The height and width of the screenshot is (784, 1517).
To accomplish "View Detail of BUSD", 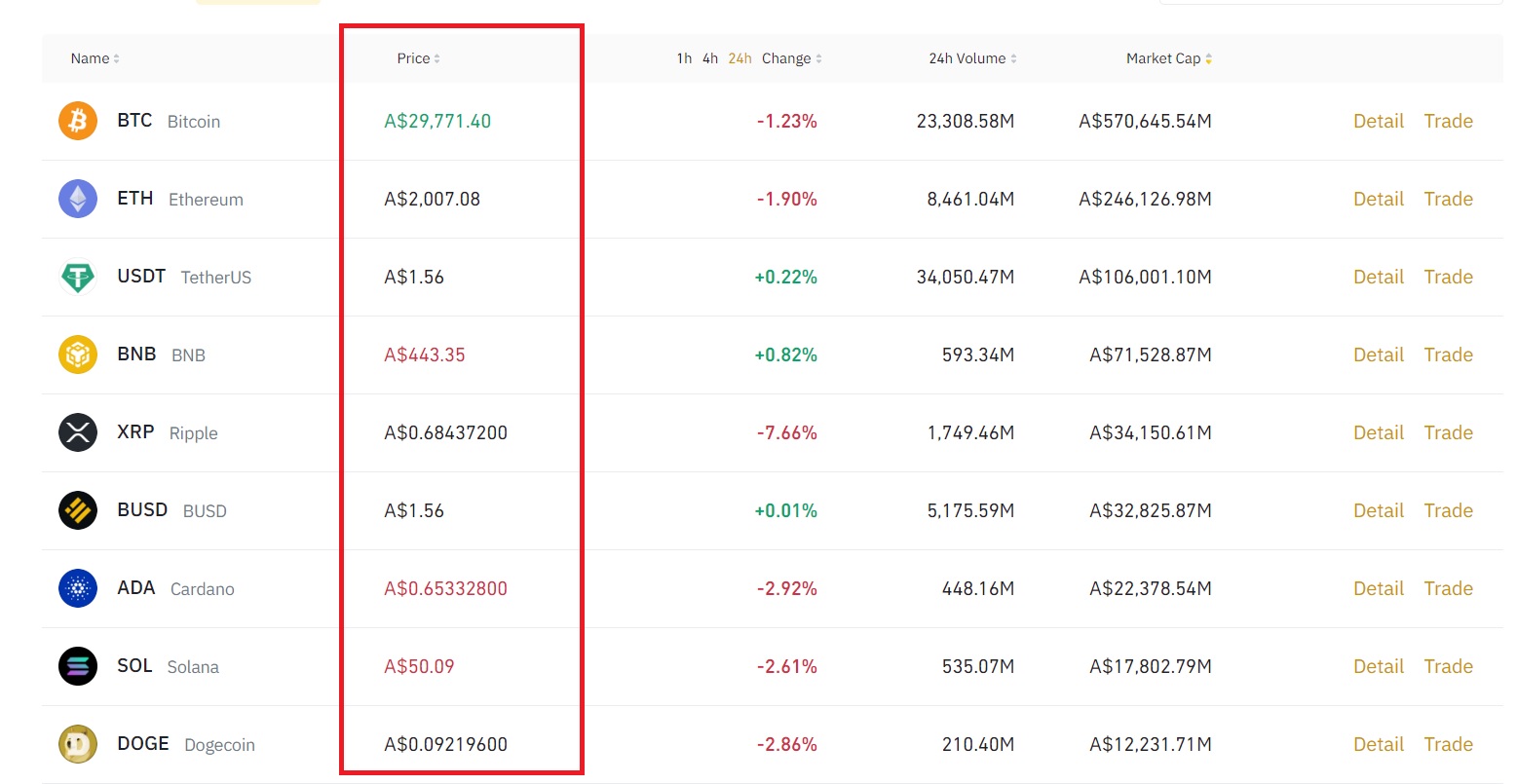I will click(x=1379, y=510).
